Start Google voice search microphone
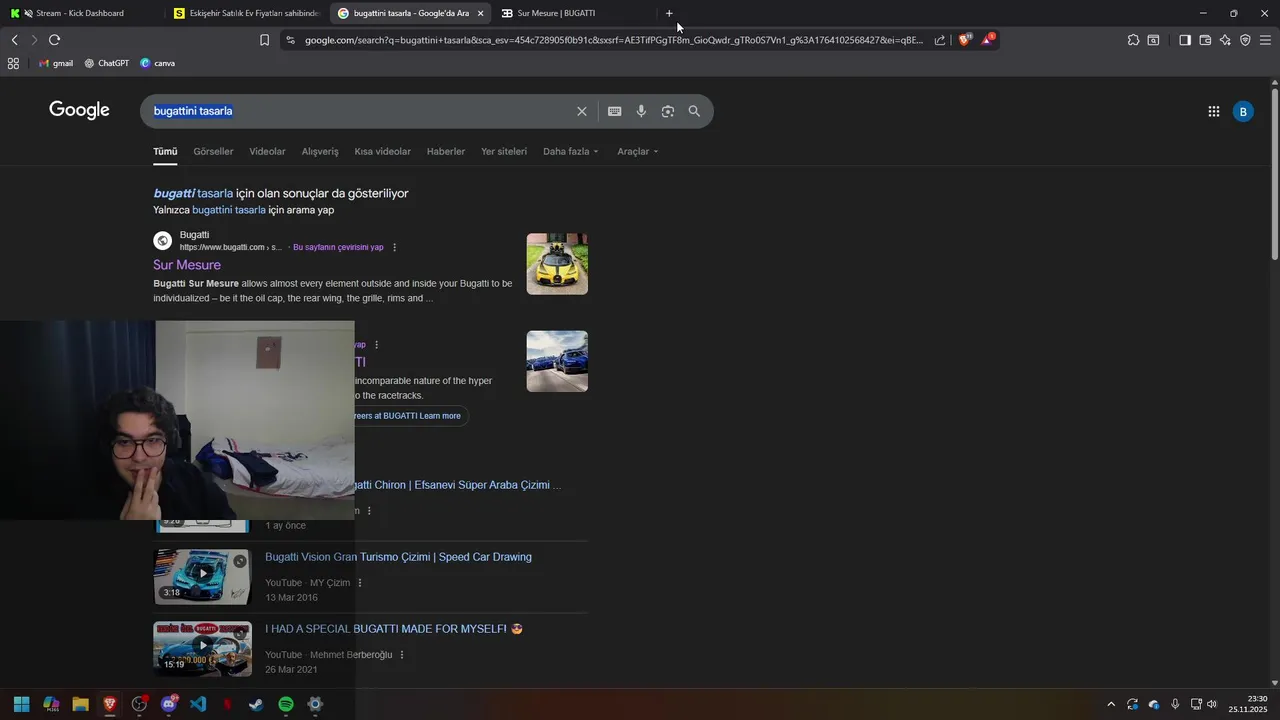Viewport: 1280px width, 720px height. pyautogui.click(x=641, y=111)
